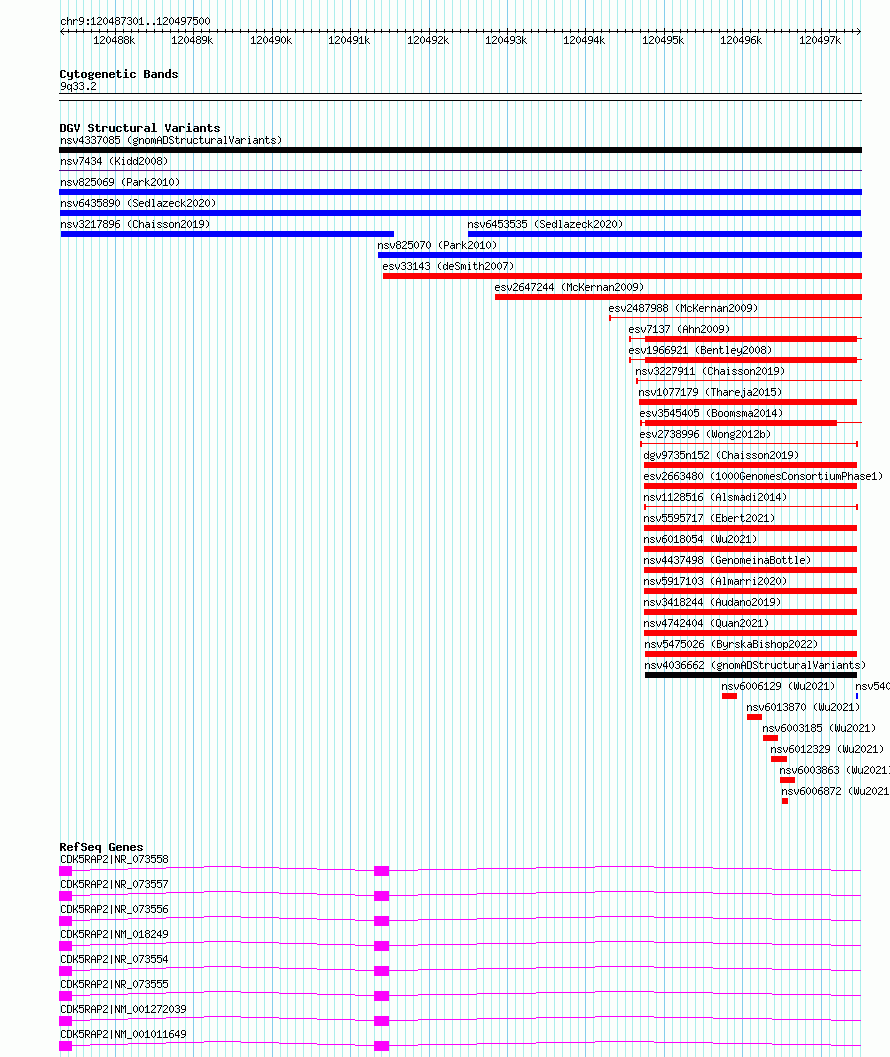The height and width of the screenshot is (1057, 890).
Task: Click the DGV Structural Variants track title
Action: pyautogui.click(x=140, y=128)
